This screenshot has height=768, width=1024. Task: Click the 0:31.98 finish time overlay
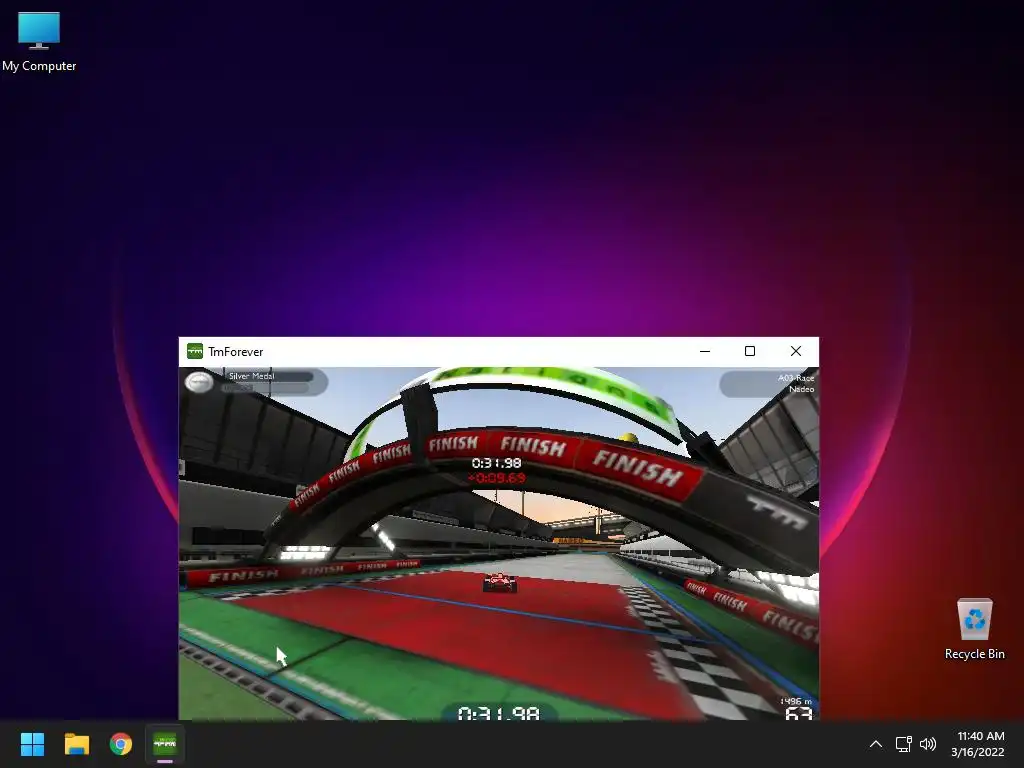(x=496, y=463)
